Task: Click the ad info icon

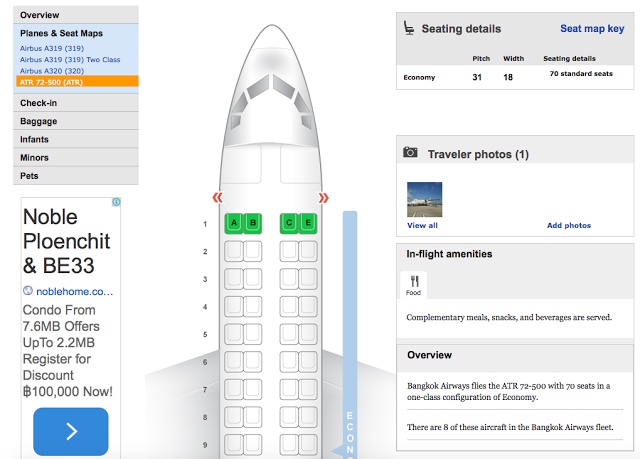Action: (x=116, y=202)
